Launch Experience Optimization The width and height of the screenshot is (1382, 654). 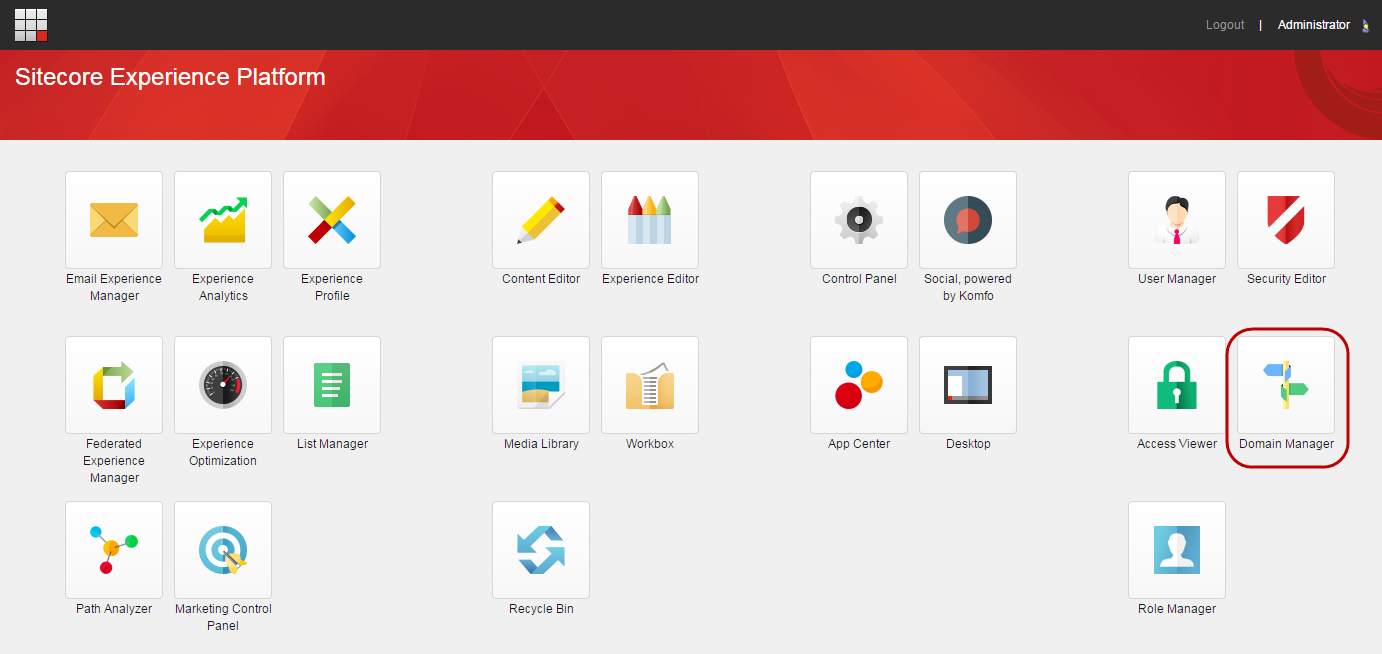click(222, 384)
